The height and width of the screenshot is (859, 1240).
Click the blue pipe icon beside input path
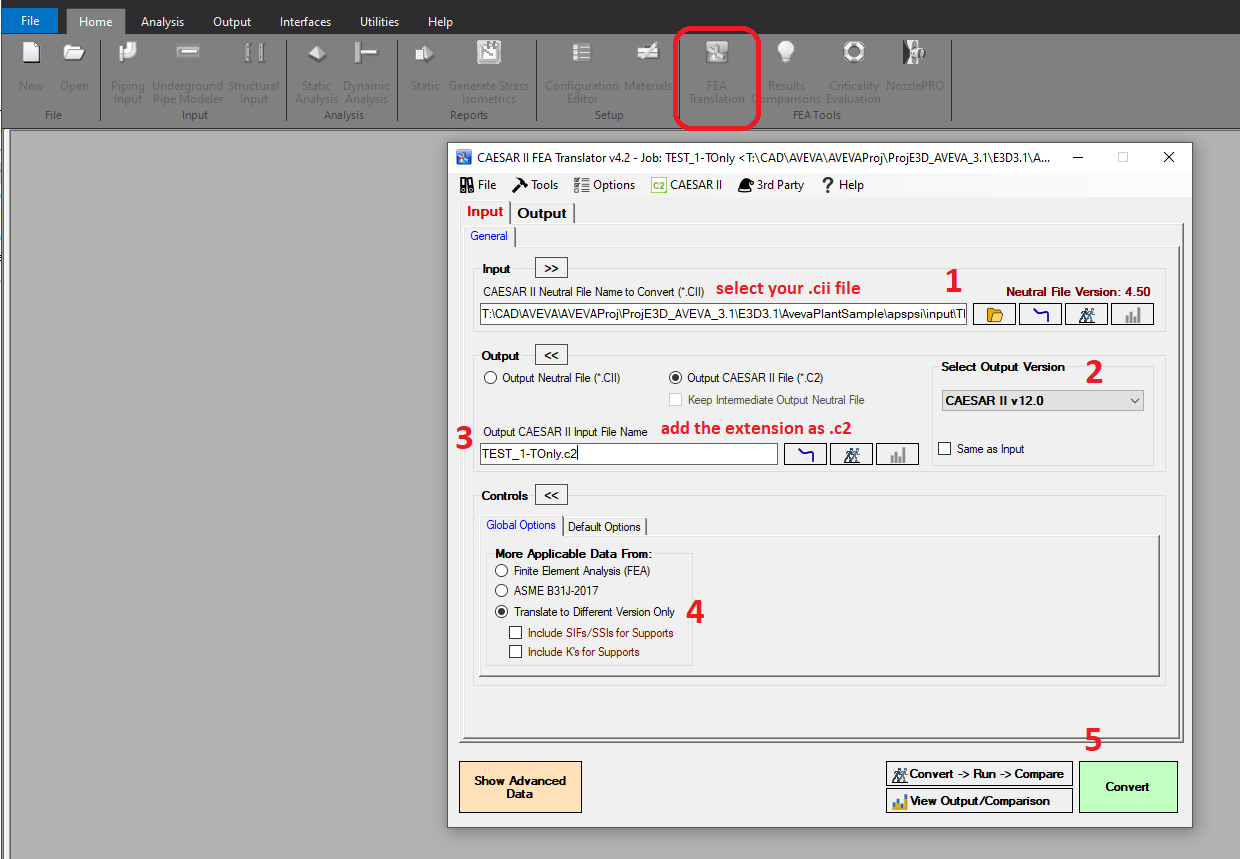(1040, 314)
